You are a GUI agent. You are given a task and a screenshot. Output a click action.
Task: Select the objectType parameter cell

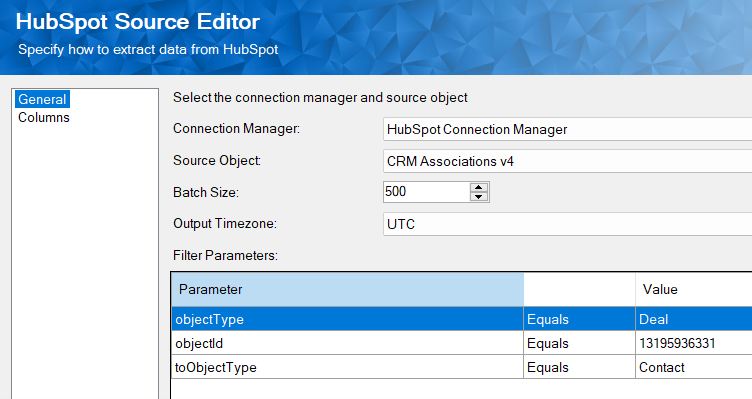click(x=347, y=319)
